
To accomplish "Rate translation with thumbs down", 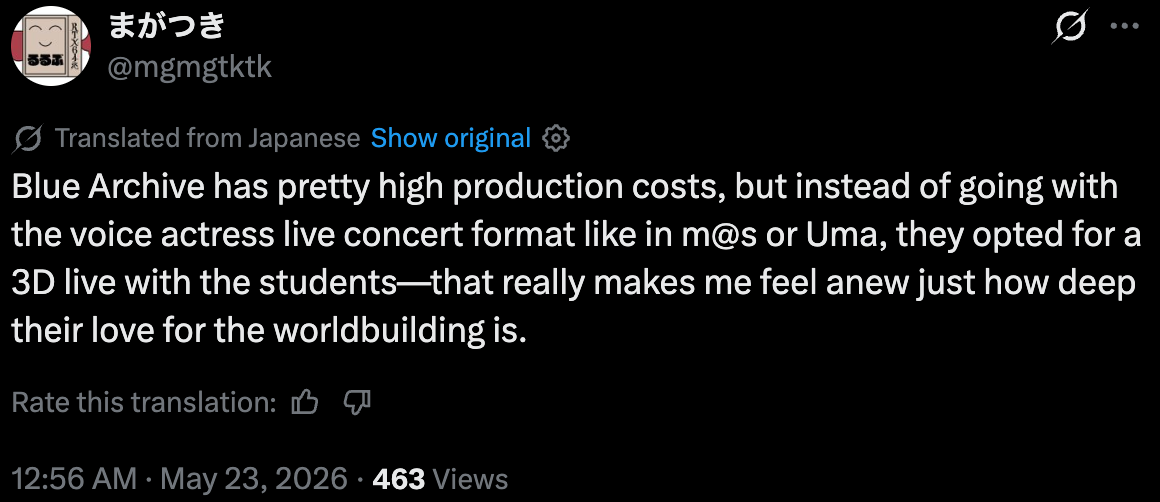I will [357, 402].
